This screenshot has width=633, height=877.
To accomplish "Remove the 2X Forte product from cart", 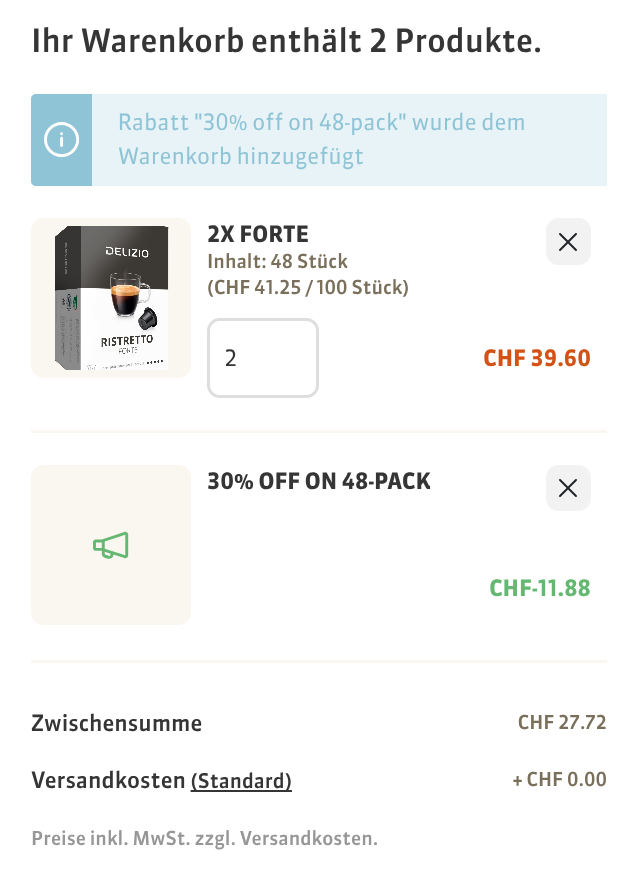I will [x=568, y=242].
